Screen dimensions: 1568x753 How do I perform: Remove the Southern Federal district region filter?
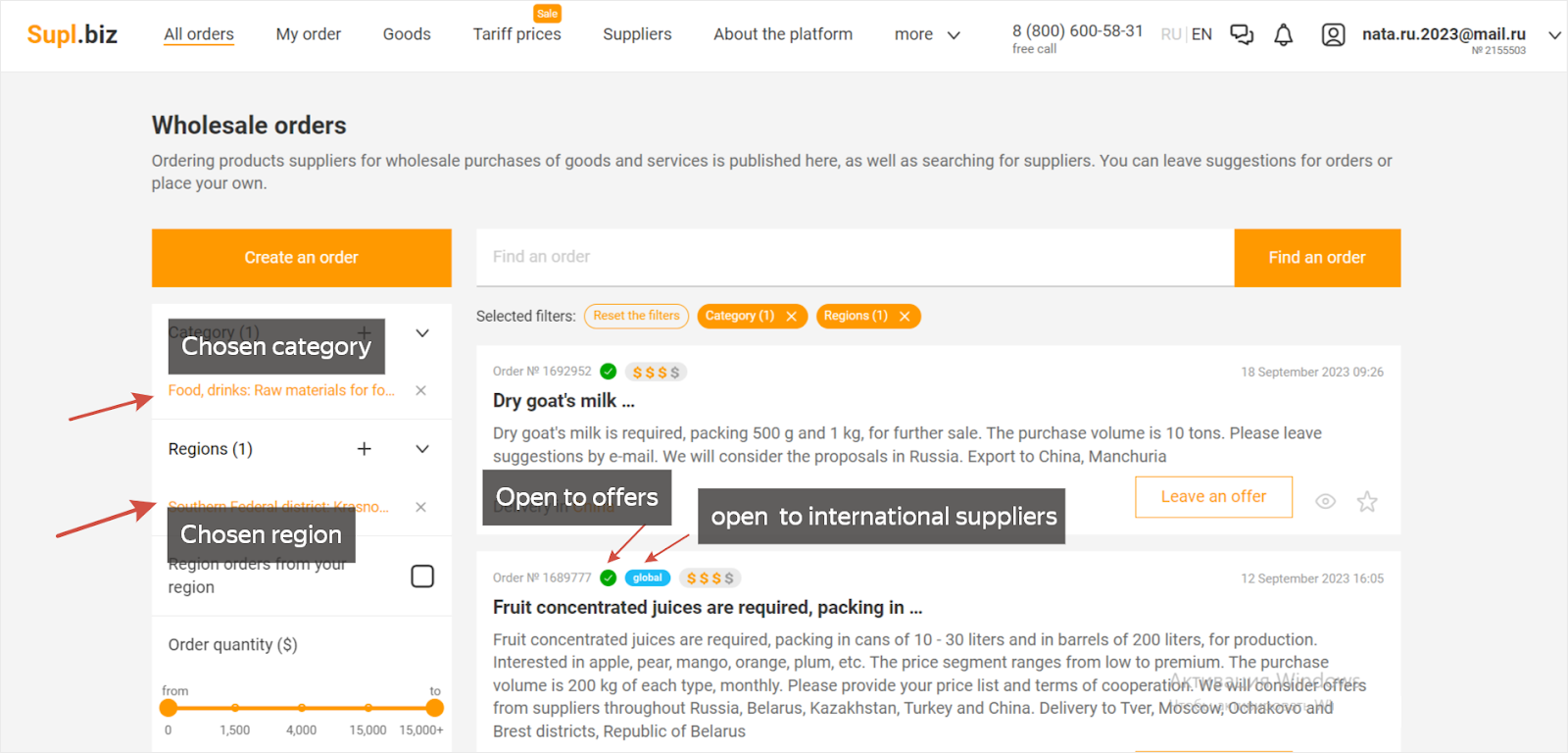420,507
